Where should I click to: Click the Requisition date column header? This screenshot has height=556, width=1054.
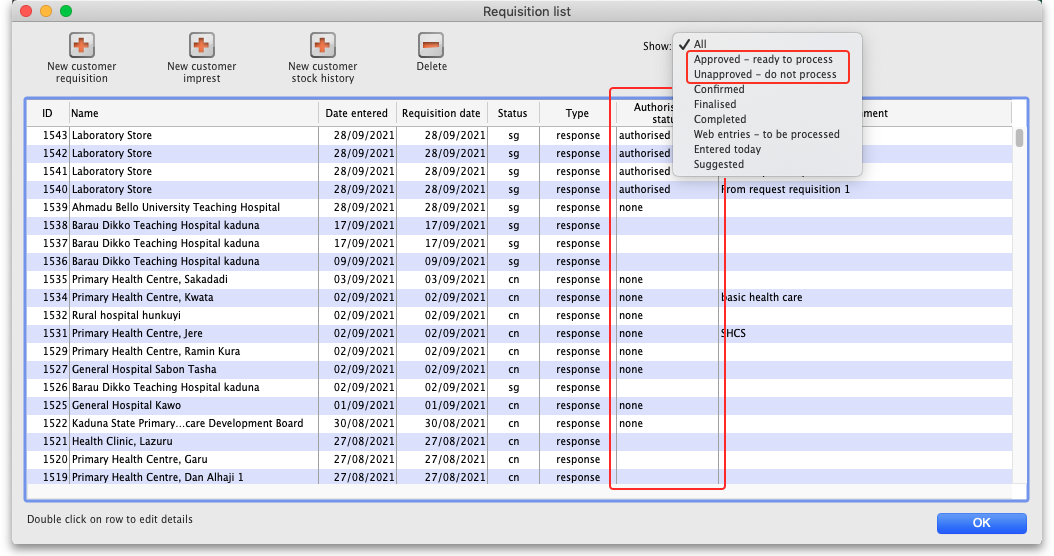pos(441,114)
